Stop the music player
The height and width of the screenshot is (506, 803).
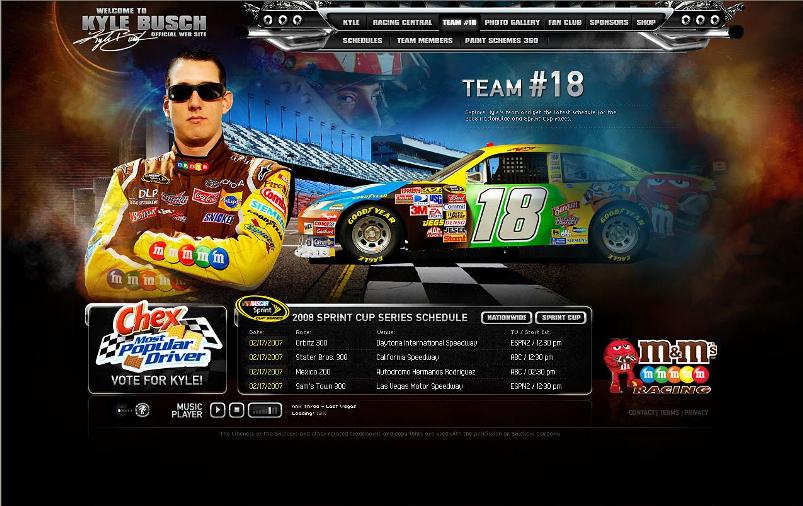[x=236, y=410]
